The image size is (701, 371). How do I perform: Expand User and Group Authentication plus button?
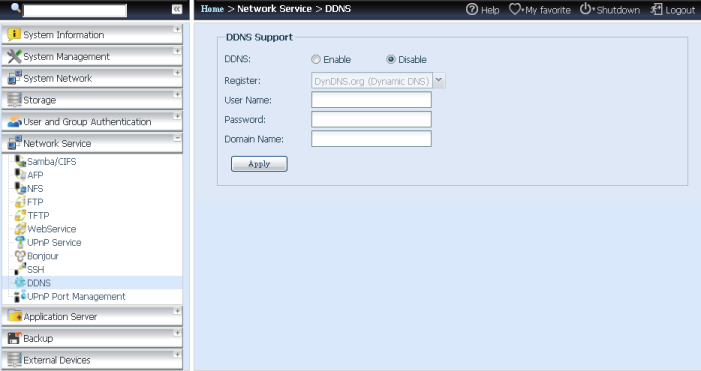point(177,116)
